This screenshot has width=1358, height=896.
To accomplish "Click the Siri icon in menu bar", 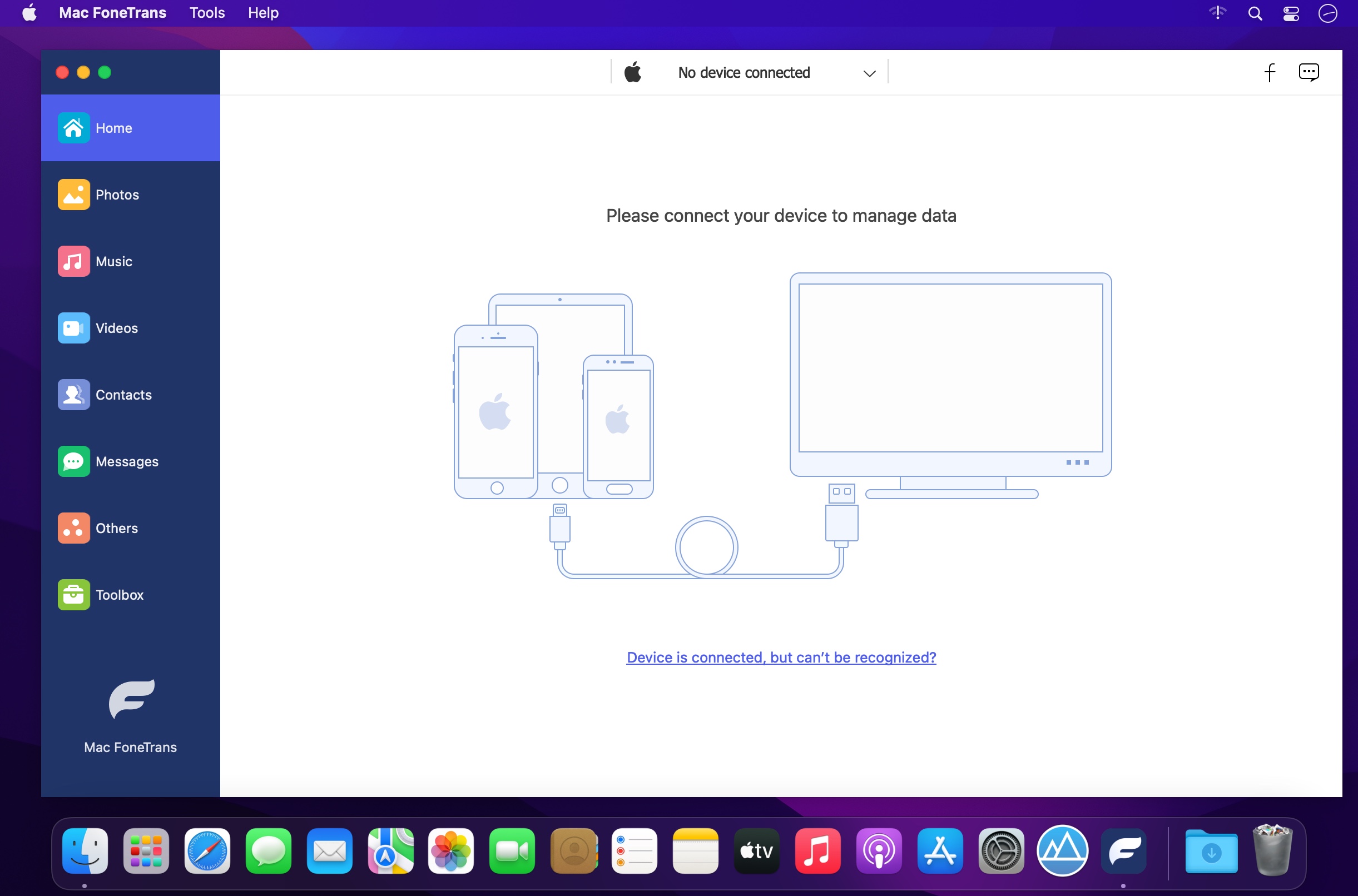I will [x=1328, y=13].
